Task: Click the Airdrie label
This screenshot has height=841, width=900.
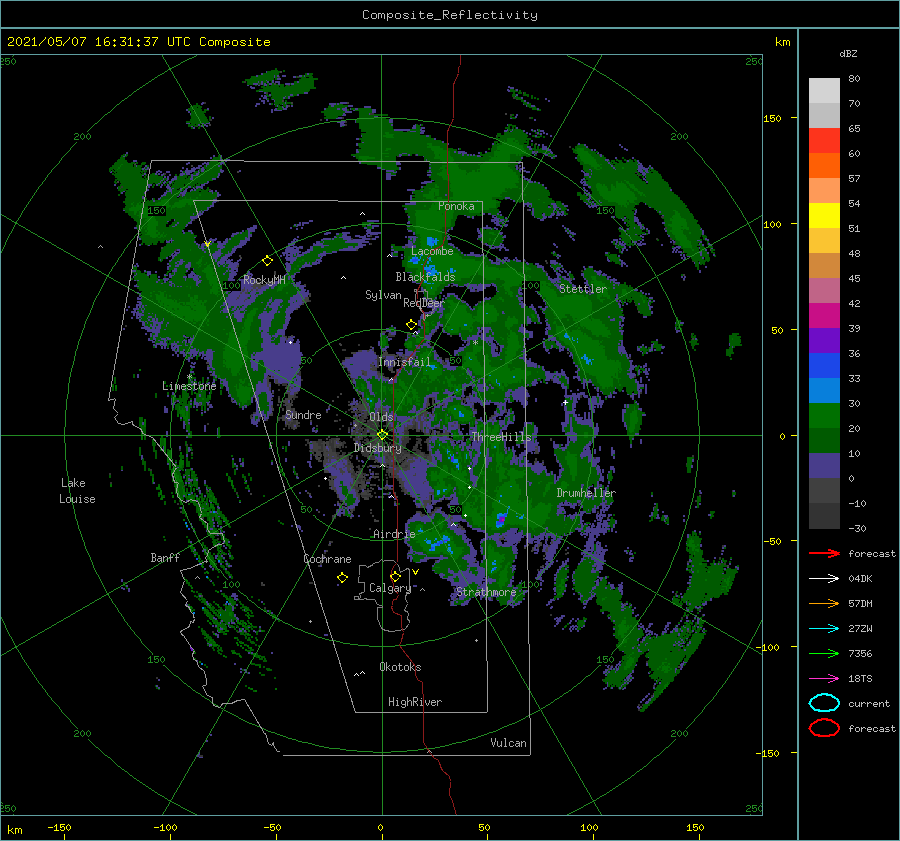Action: (394, 534)
